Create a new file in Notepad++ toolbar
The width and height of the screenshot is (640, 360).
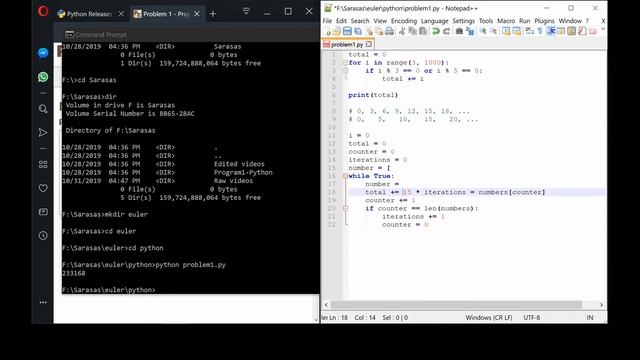(x=327, y=31)
